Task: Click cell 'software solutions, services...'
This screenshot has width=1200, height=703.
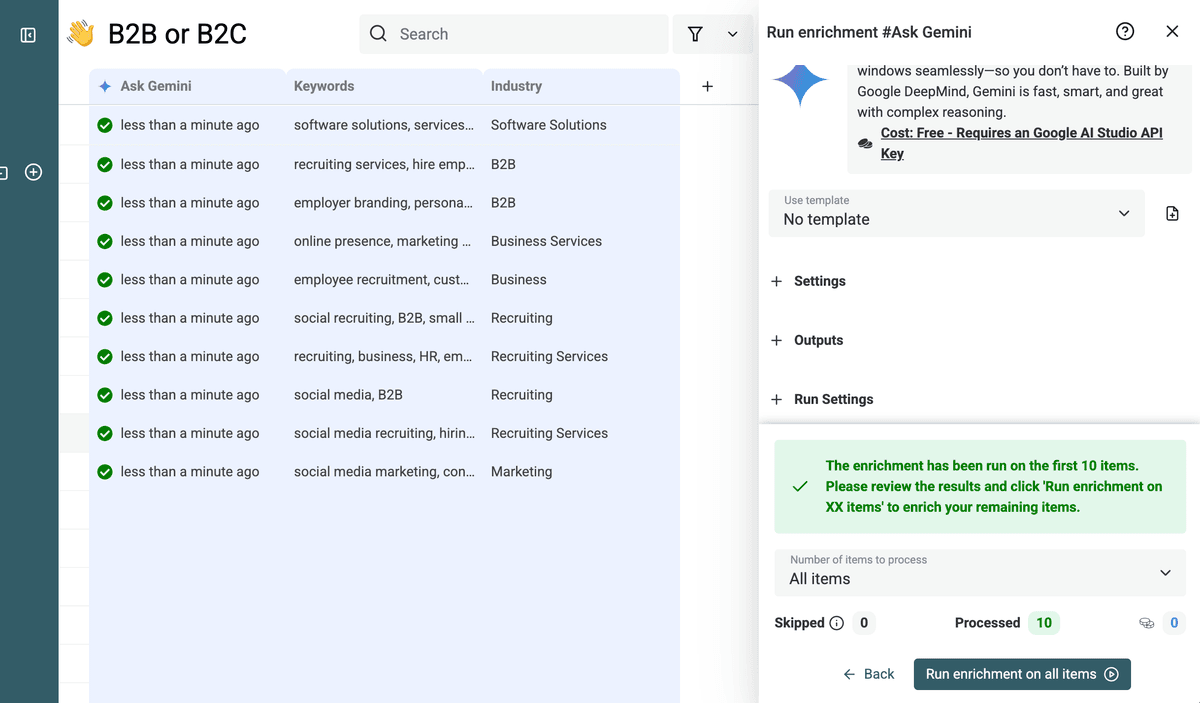Action: [384, 125]
